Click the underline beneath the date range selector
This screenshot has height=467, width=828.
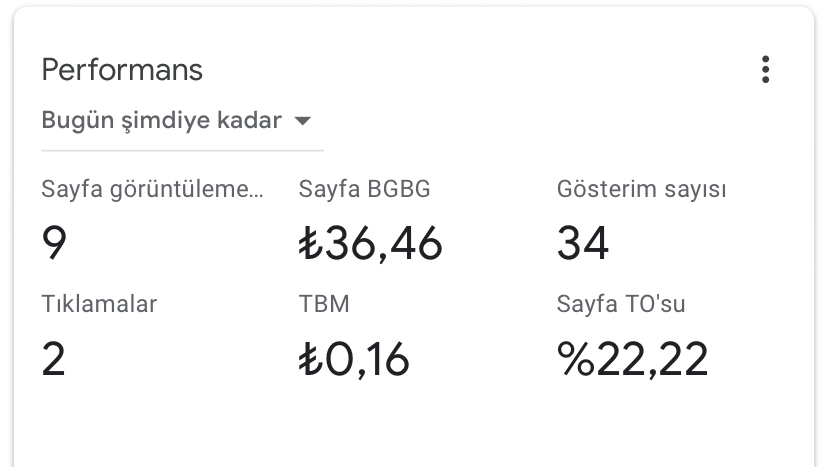[182, 150]
